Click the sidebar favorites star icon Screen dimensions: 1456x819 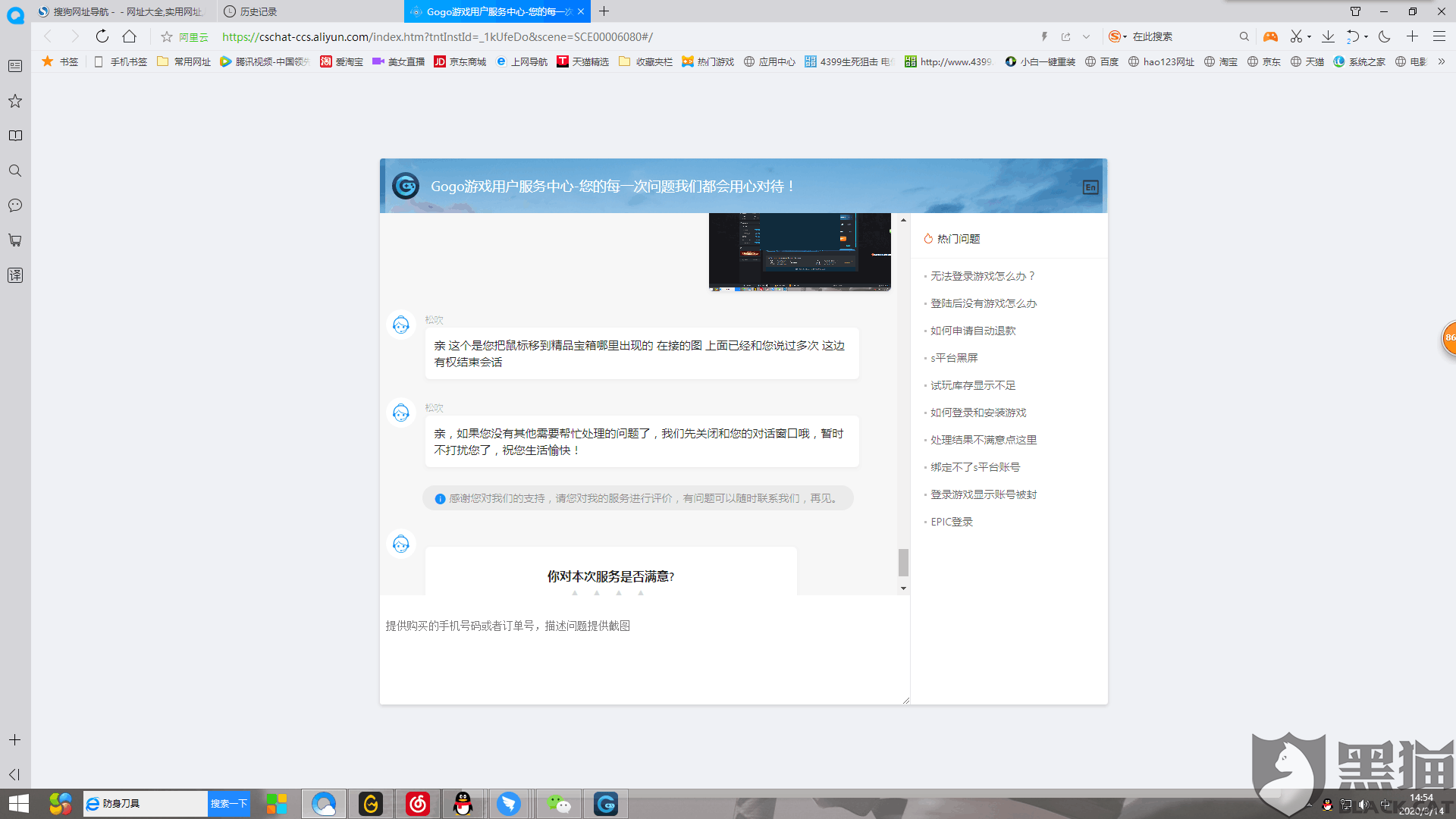coord(15,101)
